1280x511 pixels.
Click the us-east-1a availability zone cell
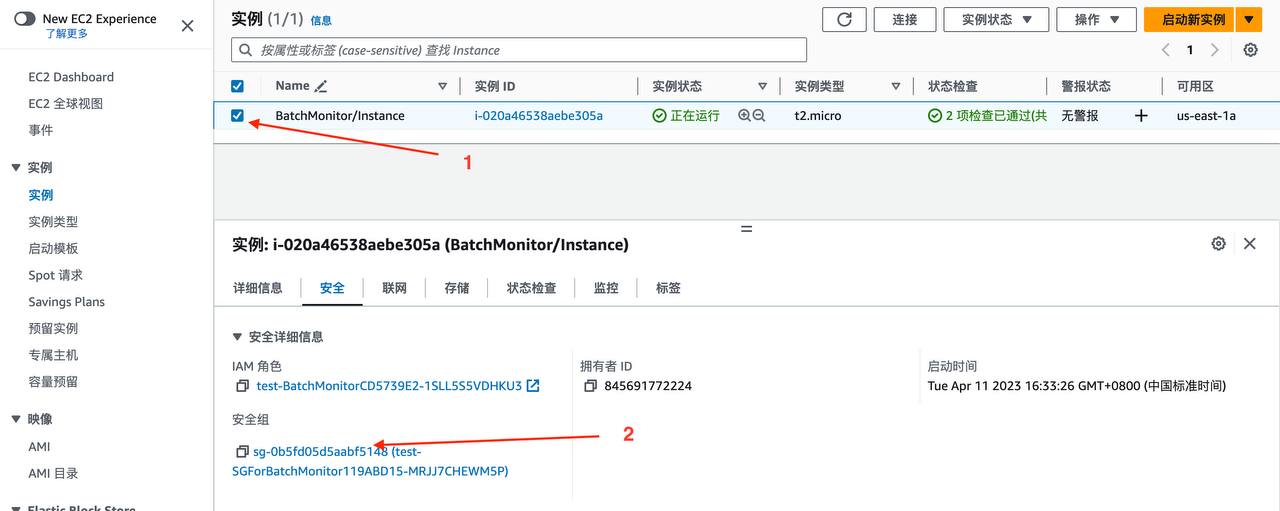click(x=1206, y=116)
